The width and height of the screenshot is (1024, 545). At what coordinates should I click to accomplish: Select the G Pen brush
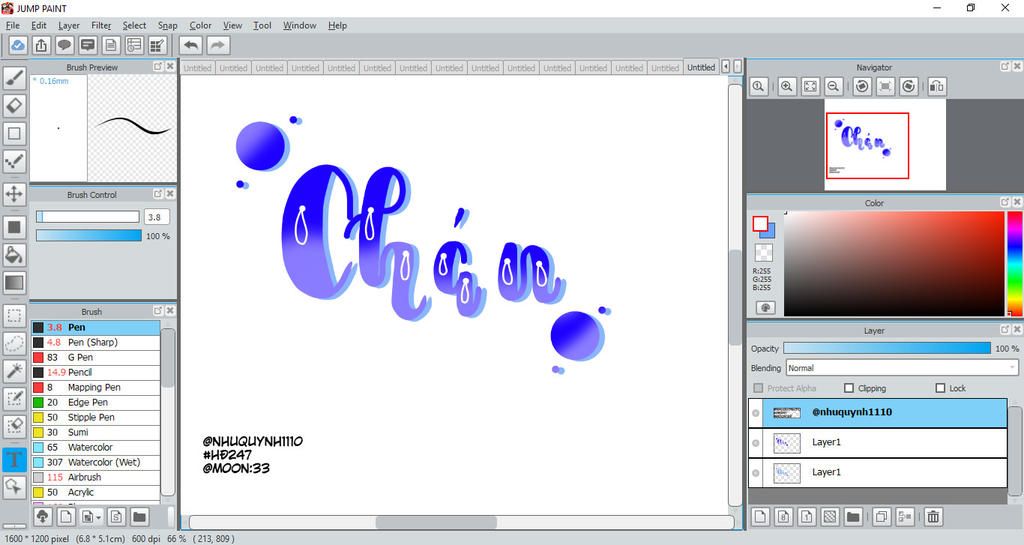click(x=95, y=357)
